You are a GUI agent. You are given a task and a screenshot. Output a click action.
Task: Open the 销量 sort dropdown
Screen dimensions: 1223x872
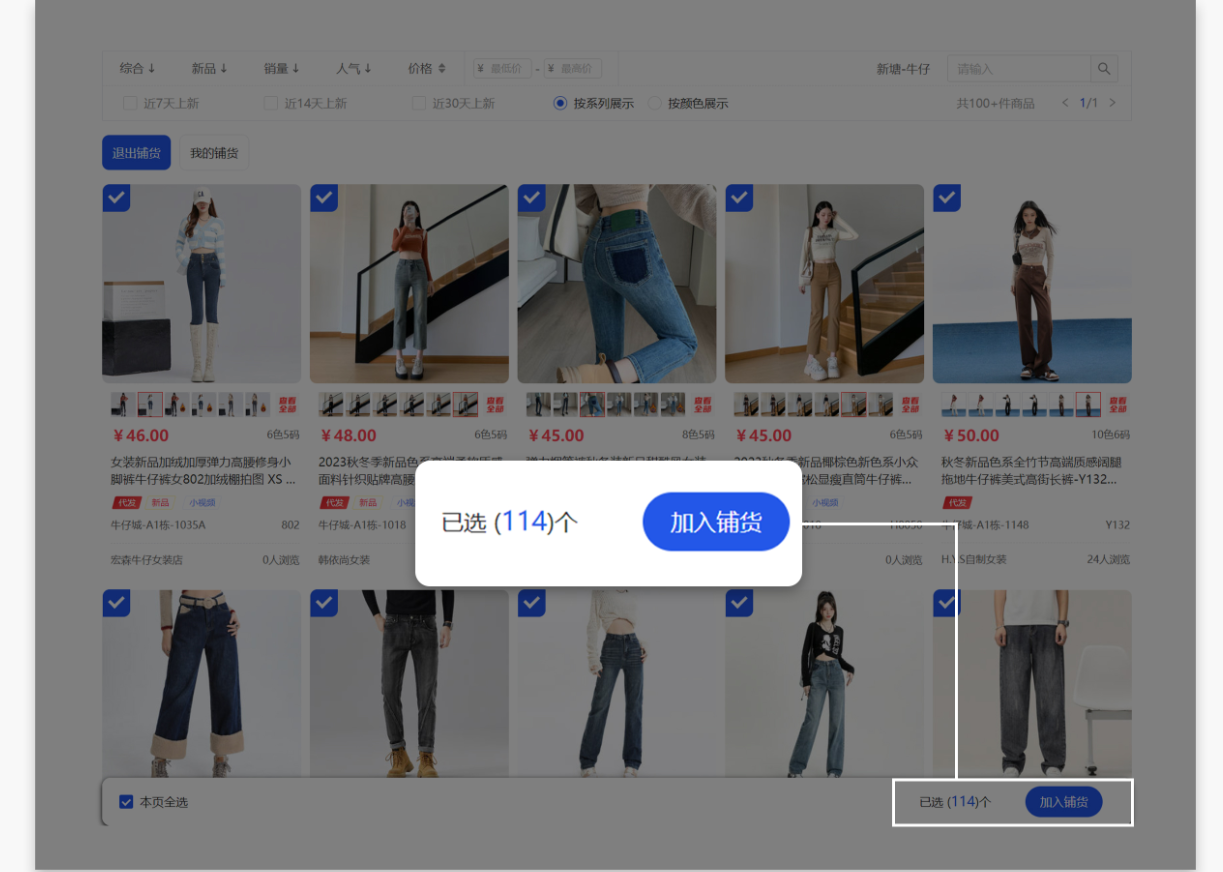tap(281, 68)
